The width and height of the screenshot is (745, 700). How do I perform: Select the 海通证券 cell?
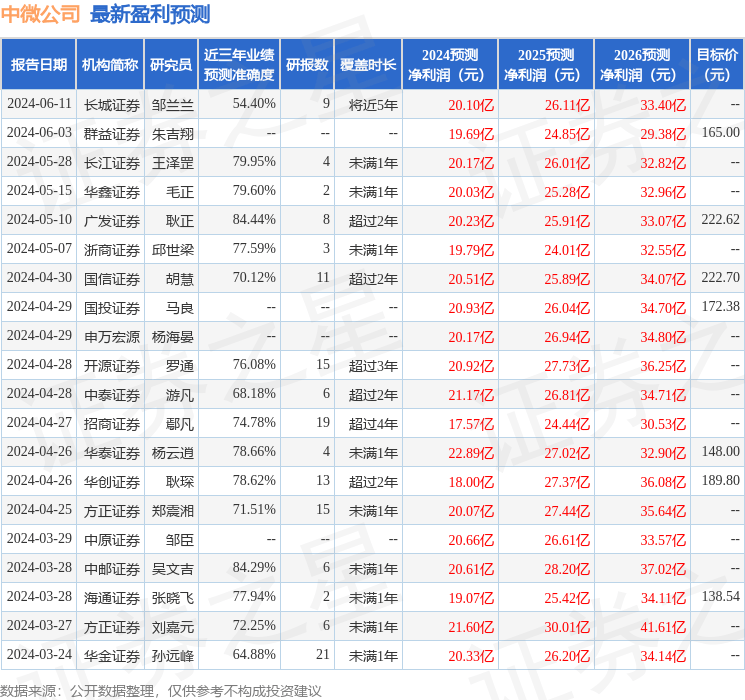point(112,598)
